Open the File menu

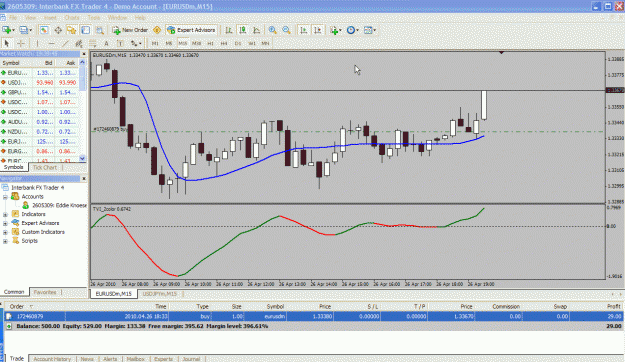[13, 18]
